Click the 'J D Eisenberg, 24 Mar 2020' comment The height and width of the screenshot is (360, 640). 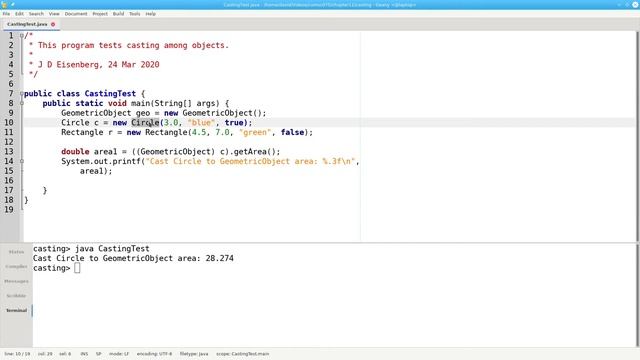(x=98, y=64)
